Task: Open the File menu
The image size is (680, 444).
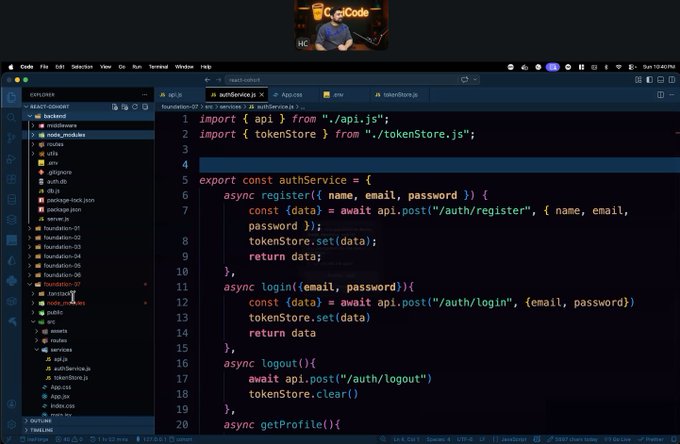Action: click(x=44, y=67)
